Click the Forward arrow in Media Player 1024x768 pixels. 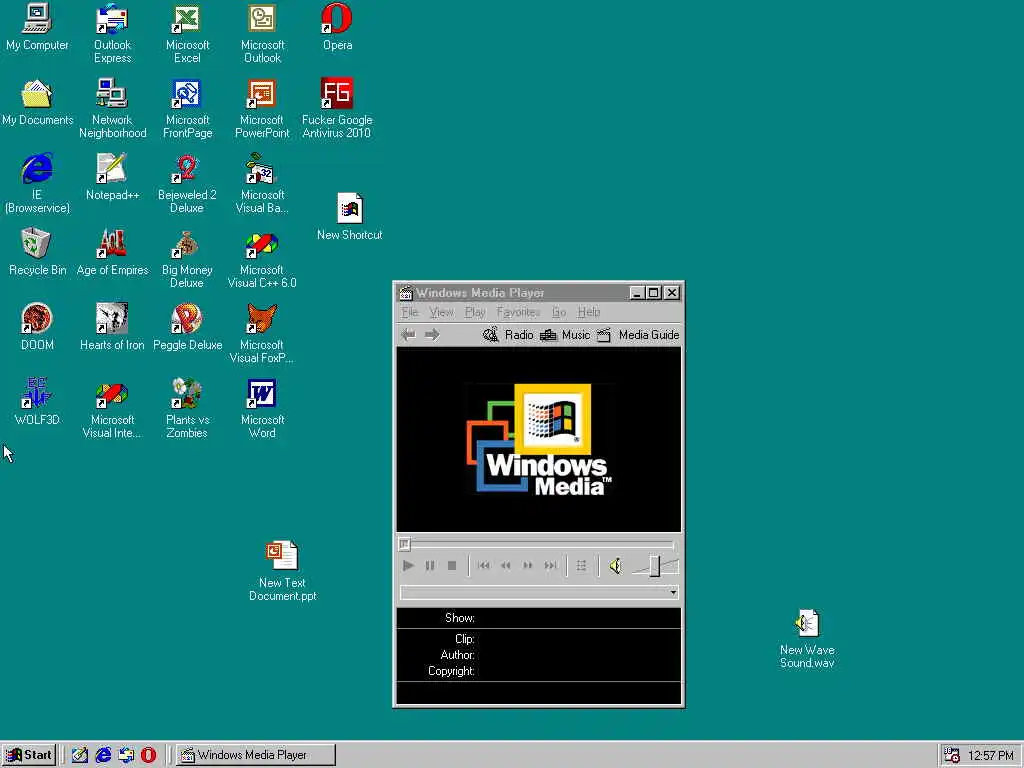(432, 335)
